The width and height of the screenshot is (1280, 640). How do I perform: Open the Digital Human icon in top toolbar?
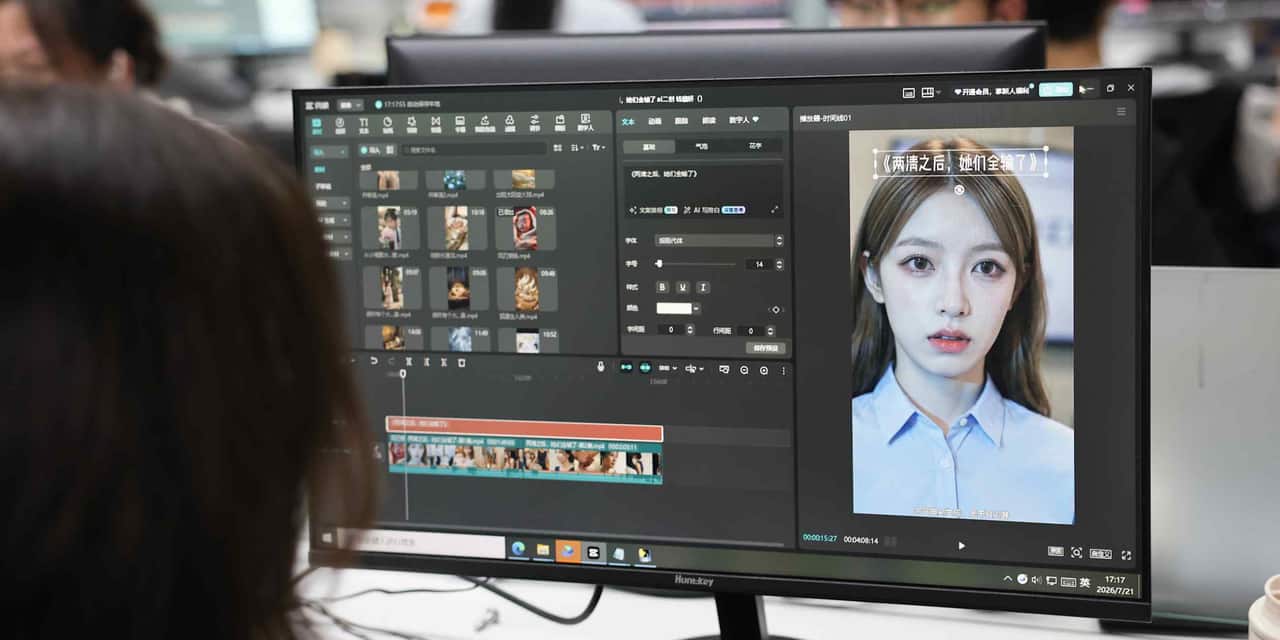(585, 124)
